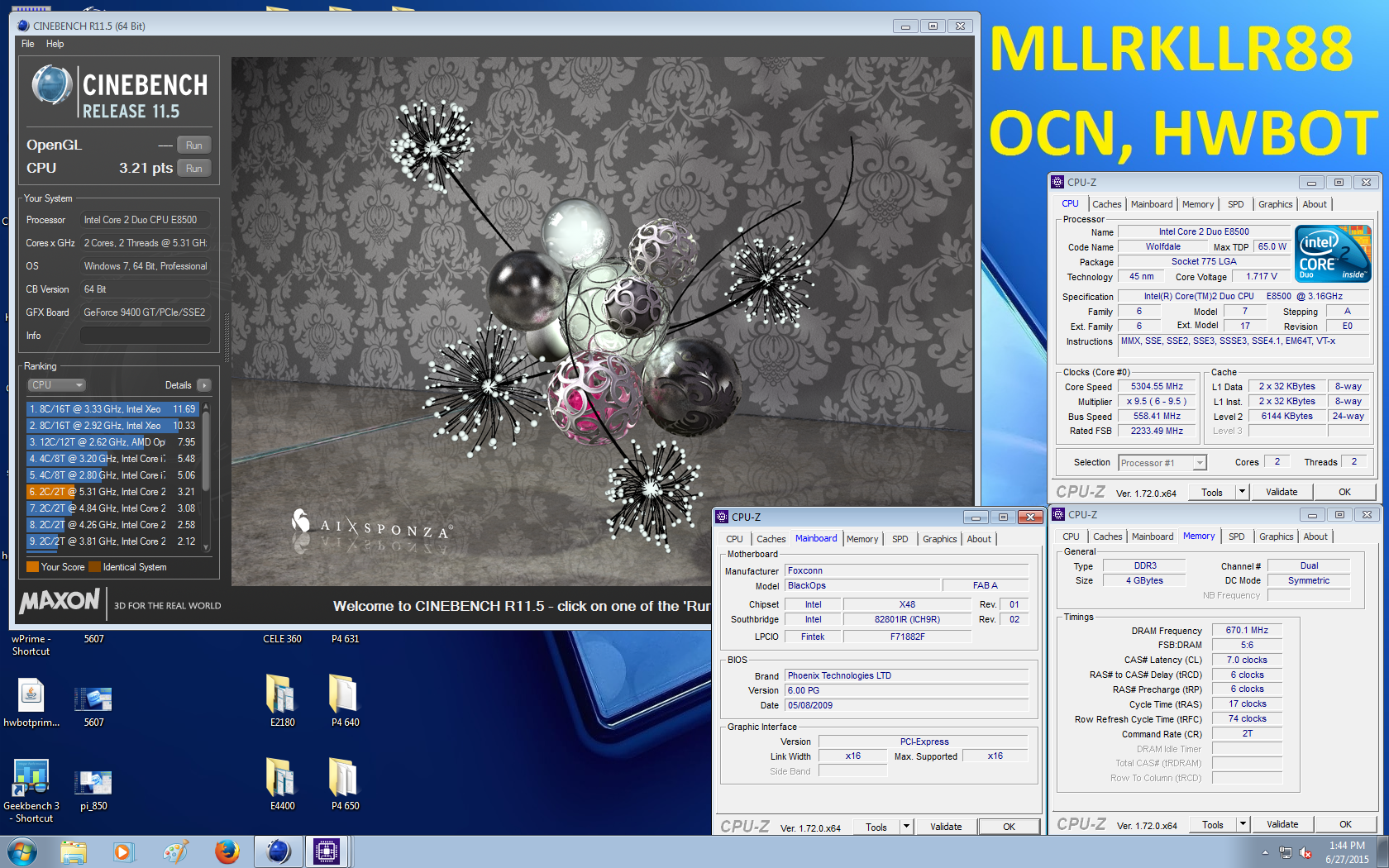Open the E2180 folder on the desktop
Viewport: 1389px width, 868px height.
(282, 700)
